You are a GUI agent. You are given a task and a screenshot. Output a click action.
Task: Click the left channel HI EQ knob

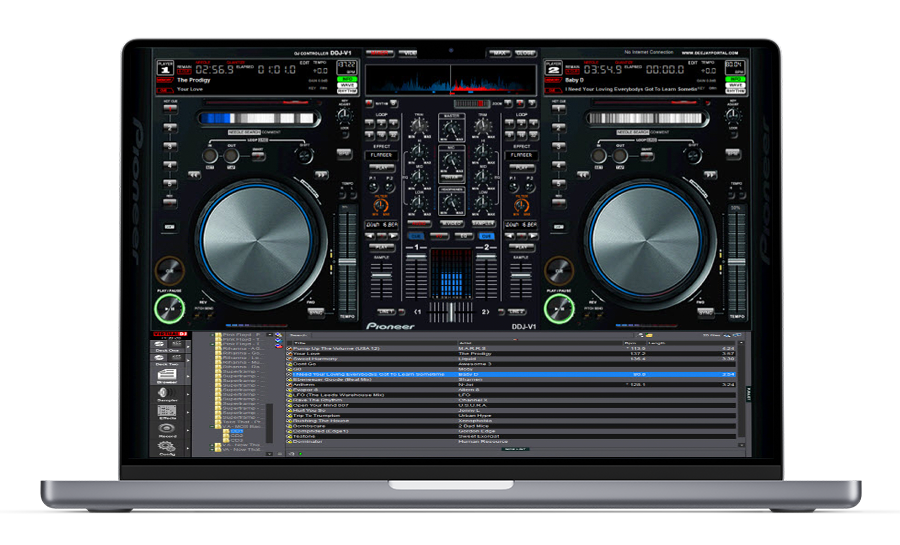point(419,151)
